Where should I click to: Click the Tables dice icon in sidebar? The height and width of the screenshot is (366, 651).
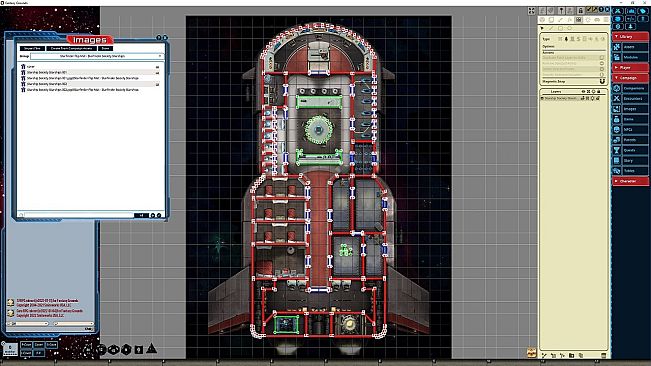point(617,171)
